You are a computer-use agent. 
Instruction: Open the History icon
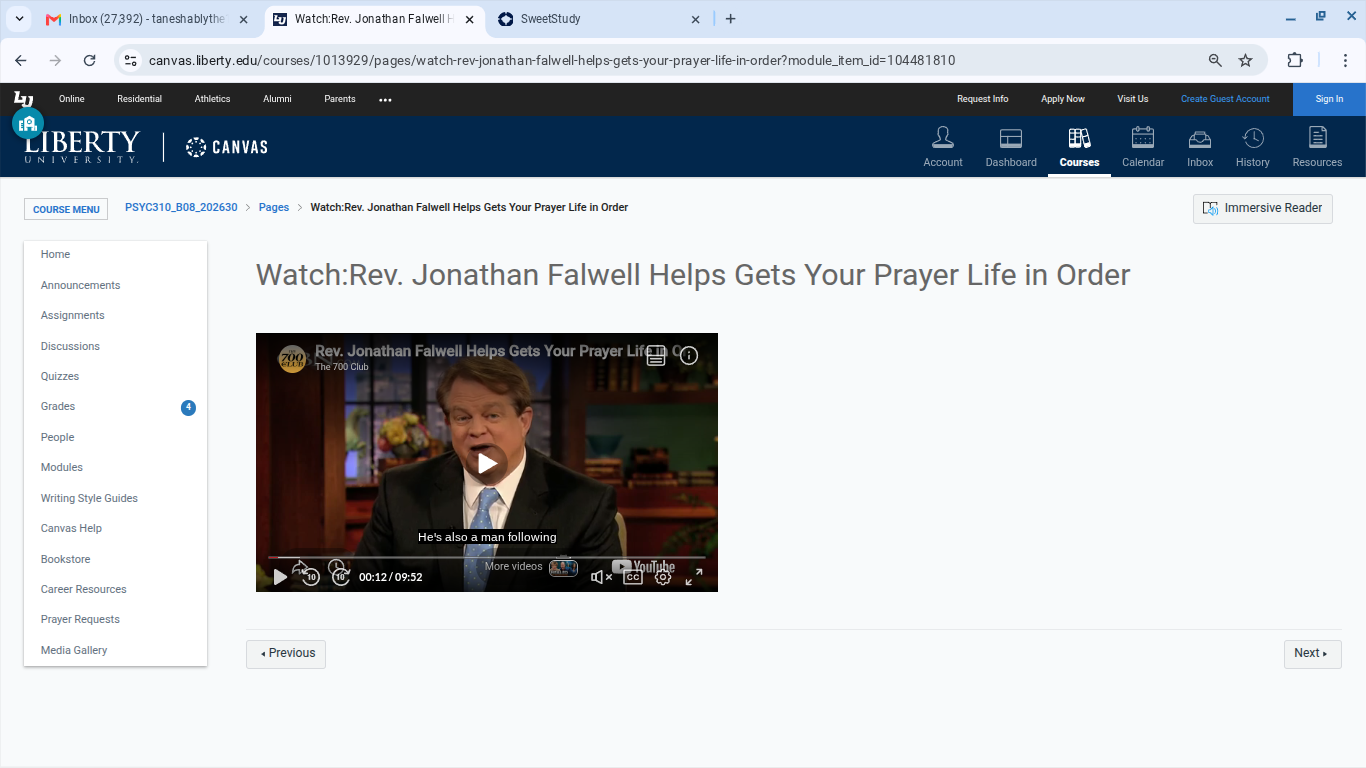[x=1253, y=147]
